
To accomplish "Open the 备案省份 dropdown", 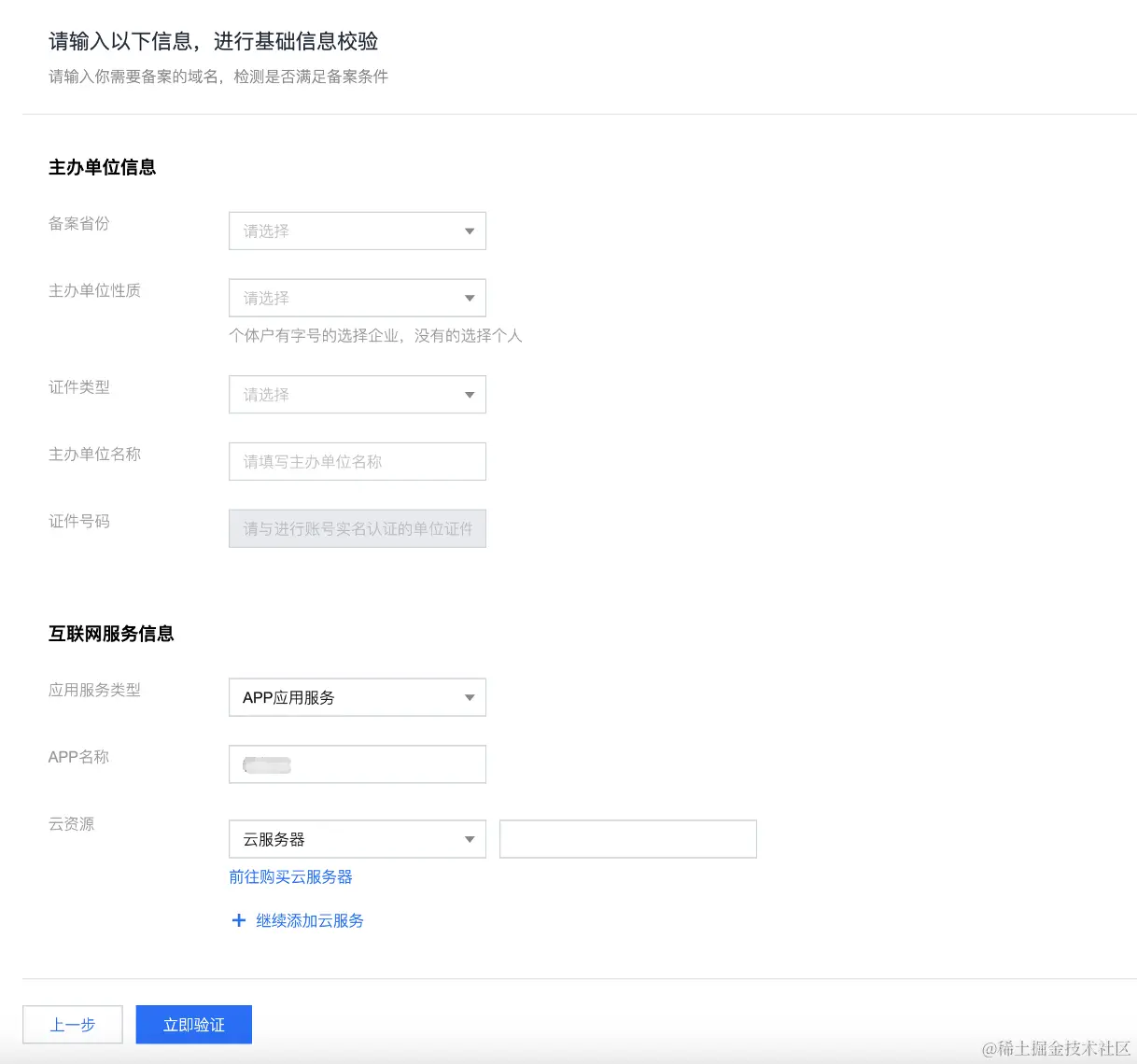I will [358, 231].
